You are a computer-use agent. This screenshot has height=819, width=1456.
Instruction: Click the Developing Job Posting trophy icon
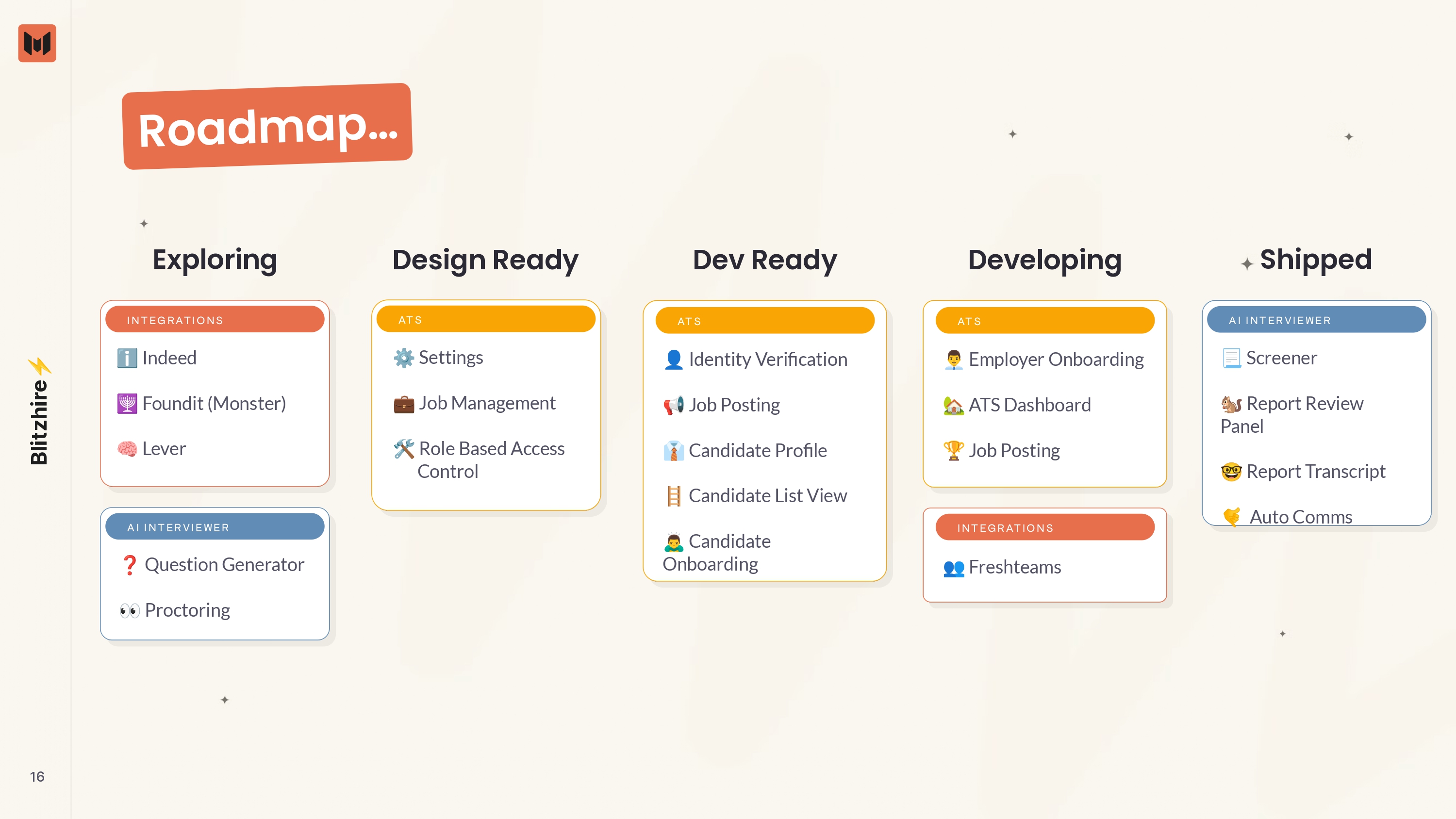pos(954,450)
